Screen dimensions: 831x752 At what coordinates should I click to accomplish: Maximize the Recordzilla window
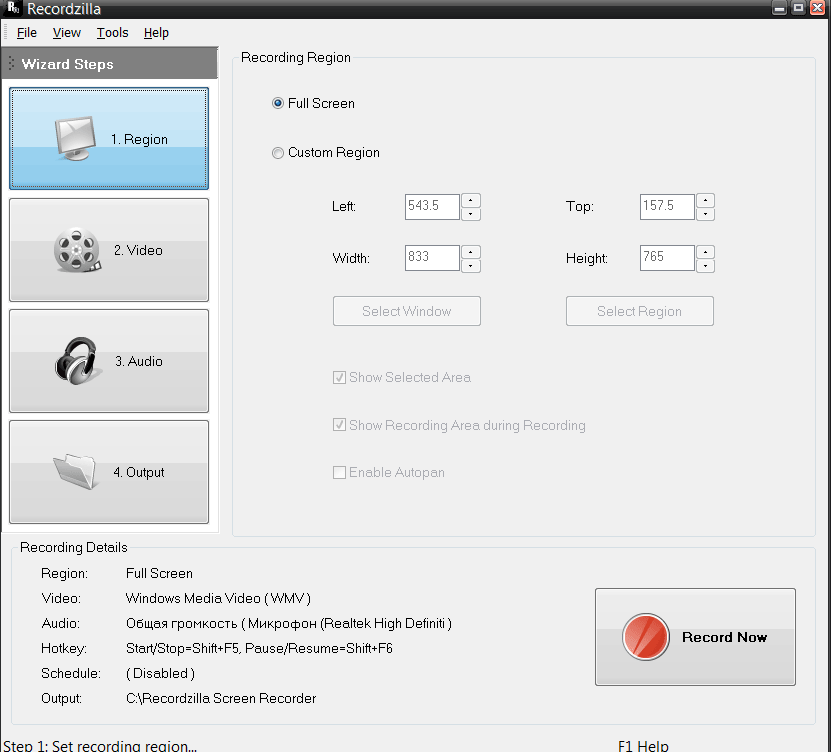click(x=798, y=8)
